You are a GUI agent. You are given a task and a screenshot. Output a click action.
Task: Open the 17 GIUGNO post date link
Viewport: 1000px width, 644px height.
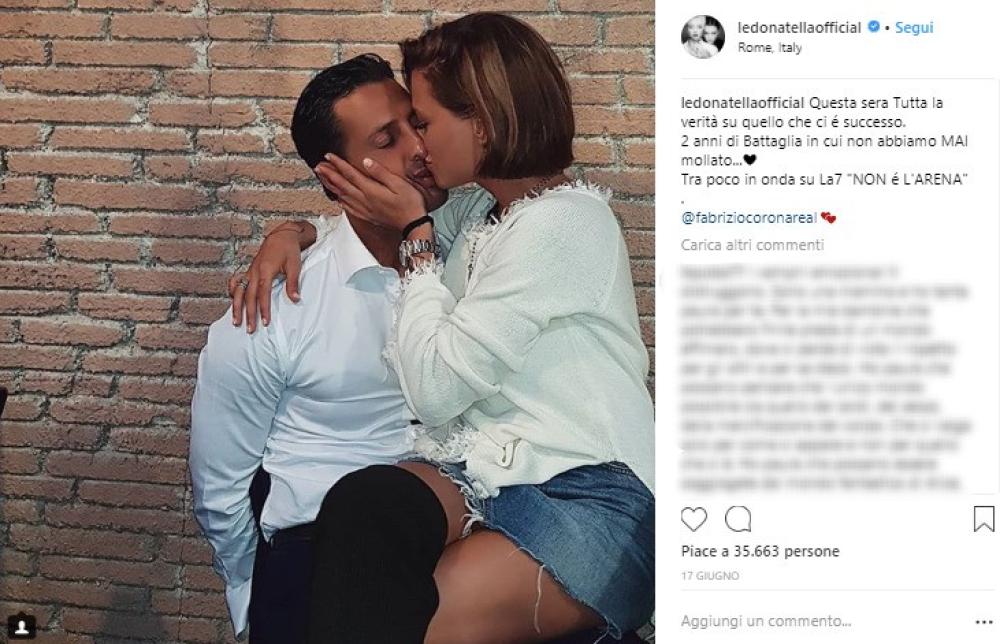pyautogui.click(x=710, y=576)
